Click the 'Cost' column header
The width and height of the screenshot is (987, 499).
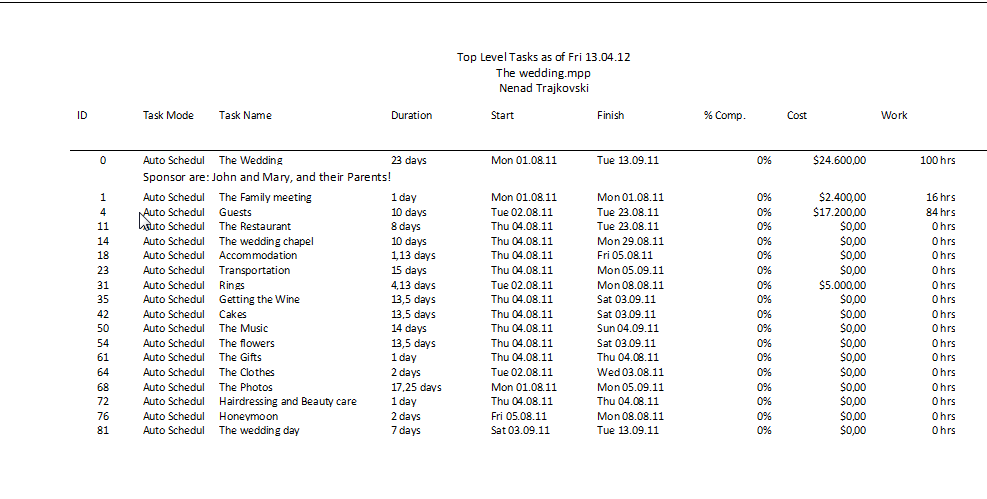point(797,115)
